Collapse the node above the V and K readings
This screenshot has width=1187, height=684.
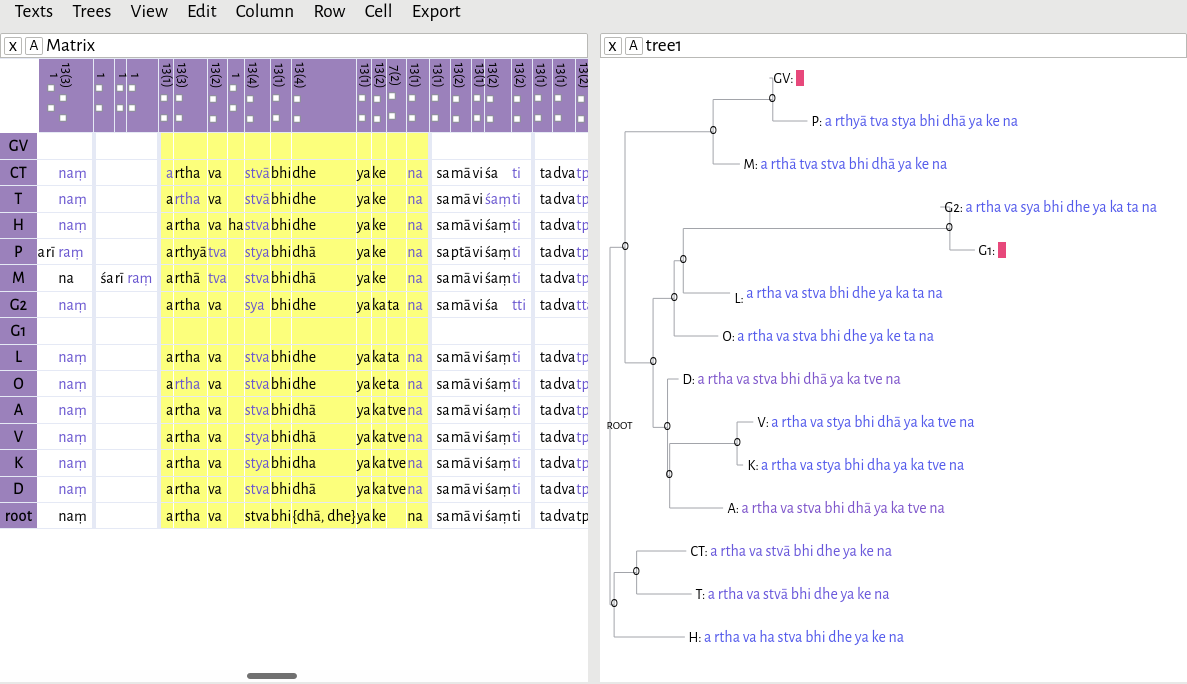click(737, 441)
